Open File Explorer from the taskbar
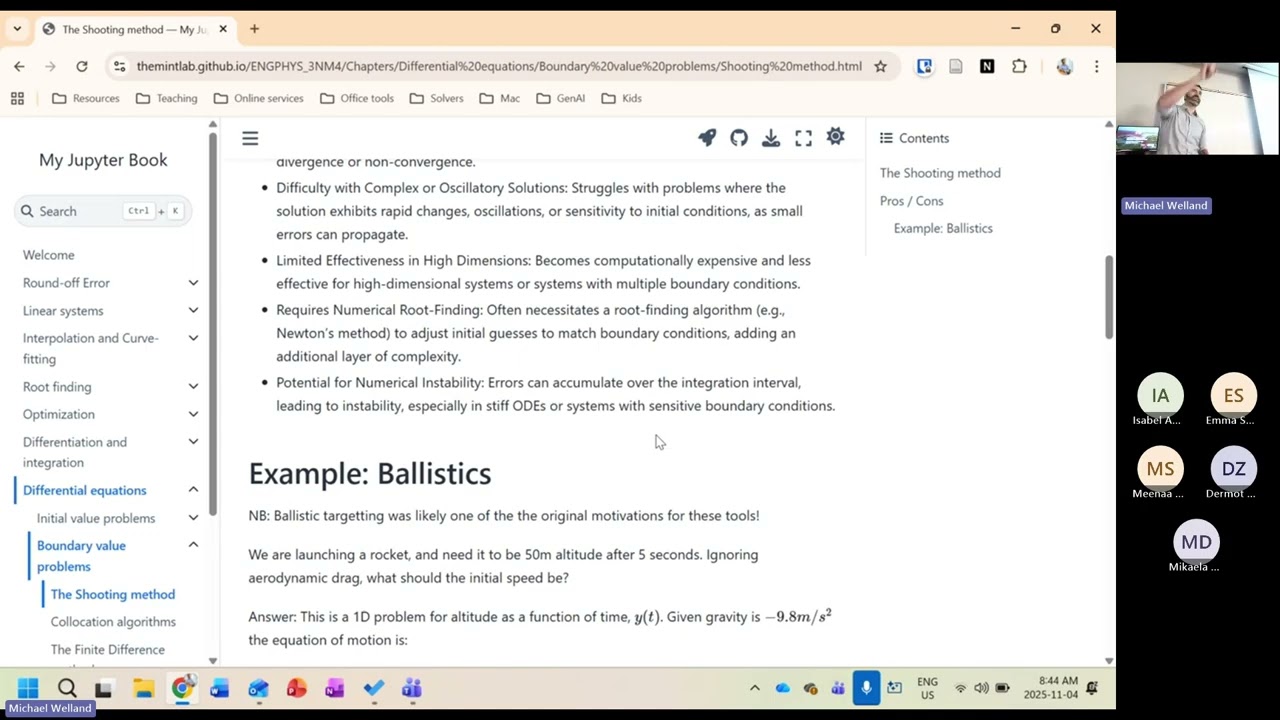Viewport: 1280px width, 720px height. (143, 688)
